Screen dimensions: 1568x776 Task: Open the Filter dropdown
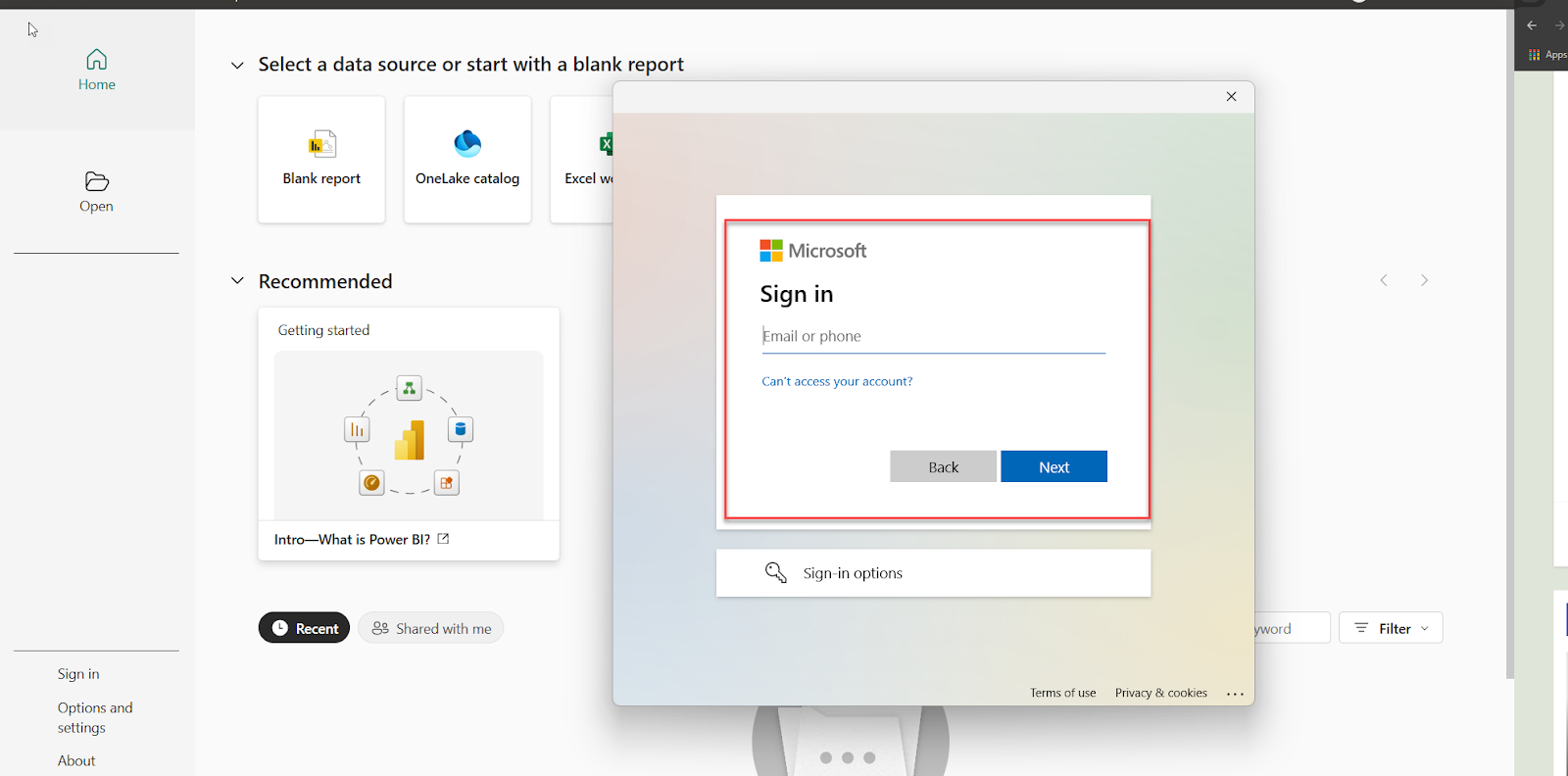pyautogui.click(x=1391, y=628)
